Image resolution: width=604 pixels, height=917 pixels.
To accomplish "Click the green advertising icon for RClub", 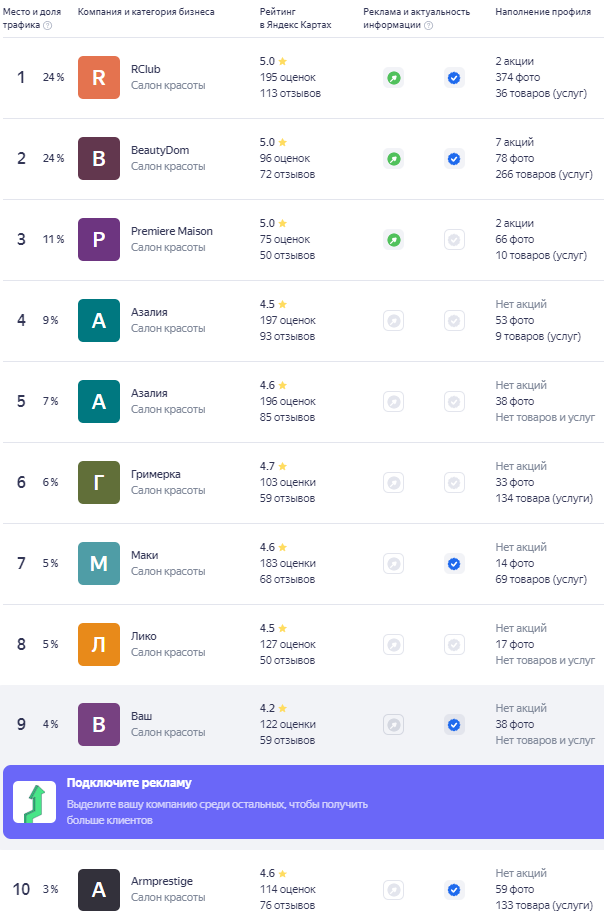I will tap(394, 78).
